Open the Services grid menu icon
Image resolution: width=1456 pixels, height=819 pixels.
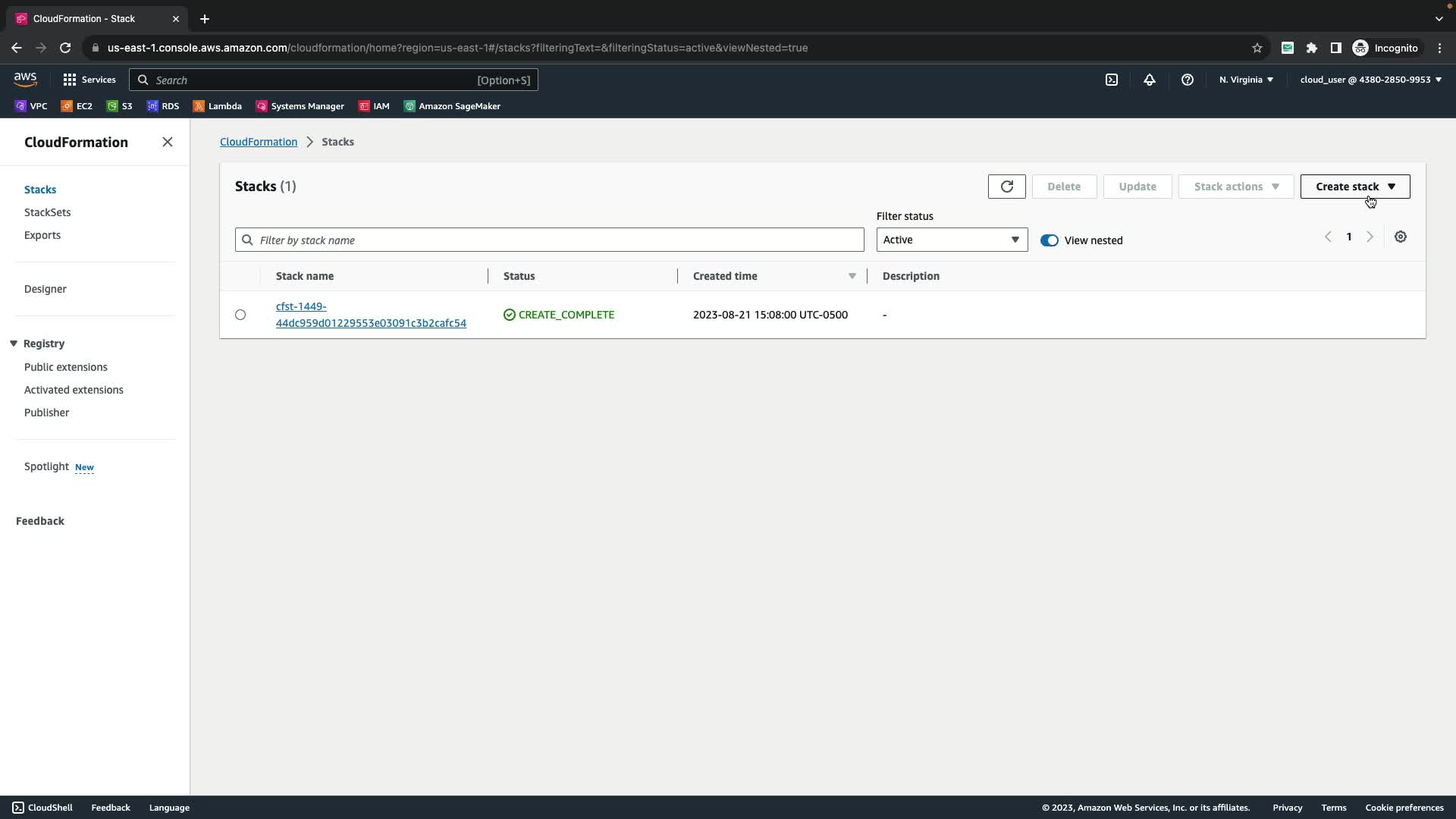70,80
